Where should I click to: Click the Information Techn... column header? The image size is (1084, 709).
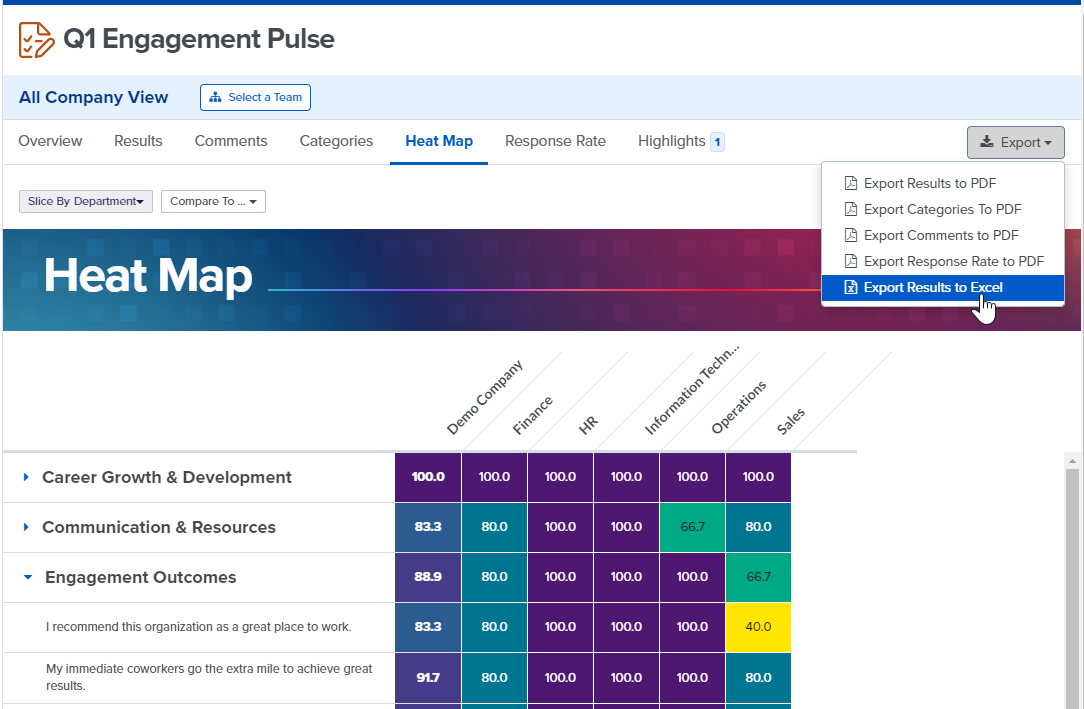(x=691, y=389)
